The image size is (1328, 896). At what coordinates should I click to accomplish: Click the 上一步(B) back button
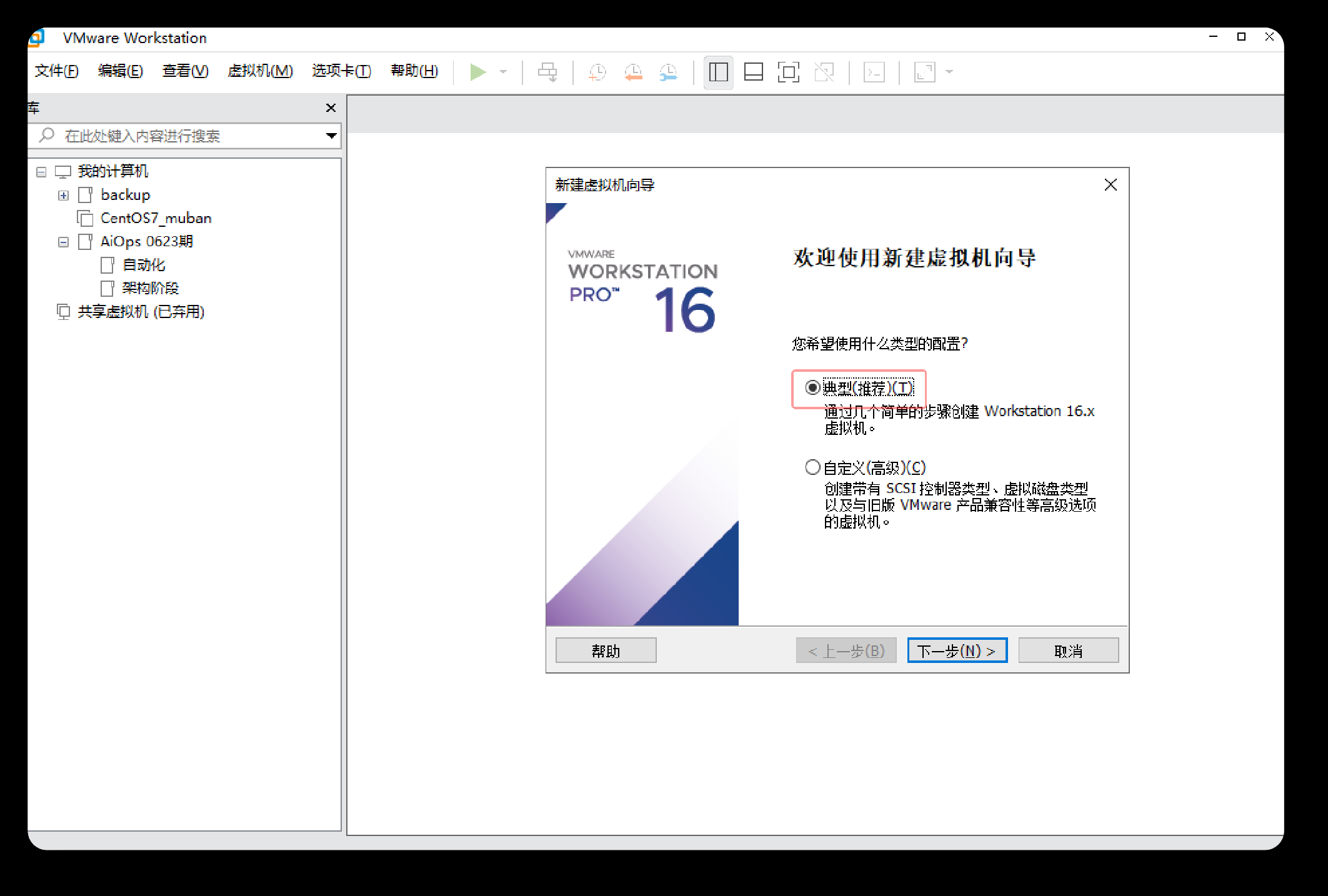point(846,650)
